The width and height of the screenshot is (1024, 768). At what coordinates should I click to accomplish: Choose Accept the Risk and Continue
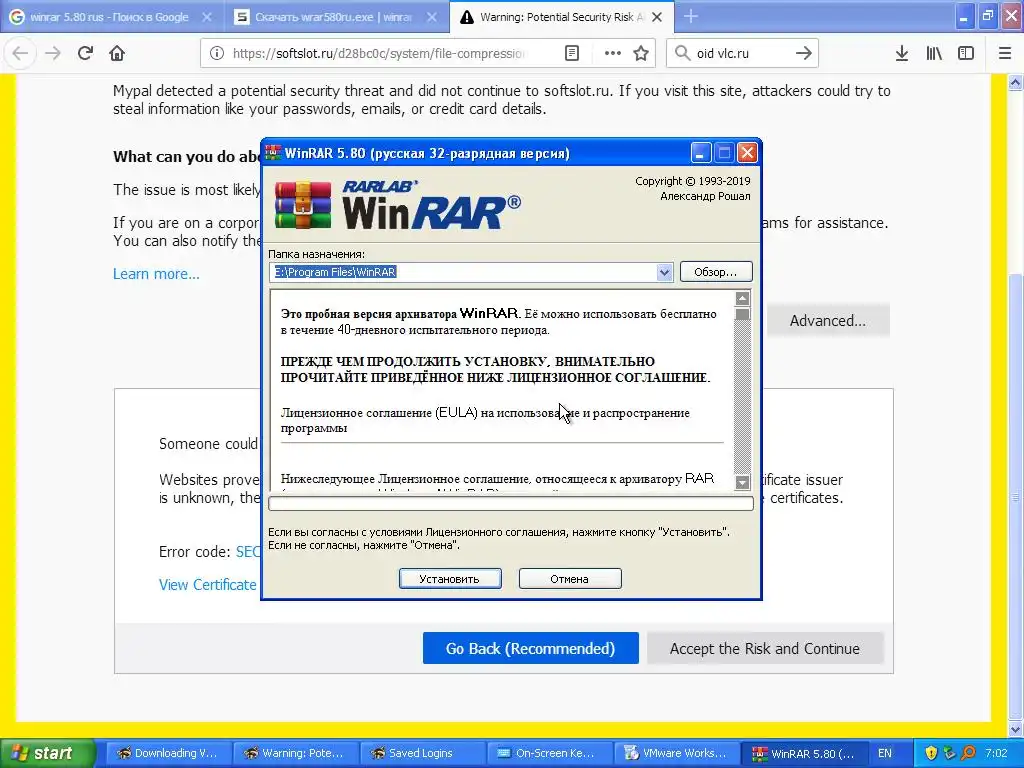click(765, 648)
